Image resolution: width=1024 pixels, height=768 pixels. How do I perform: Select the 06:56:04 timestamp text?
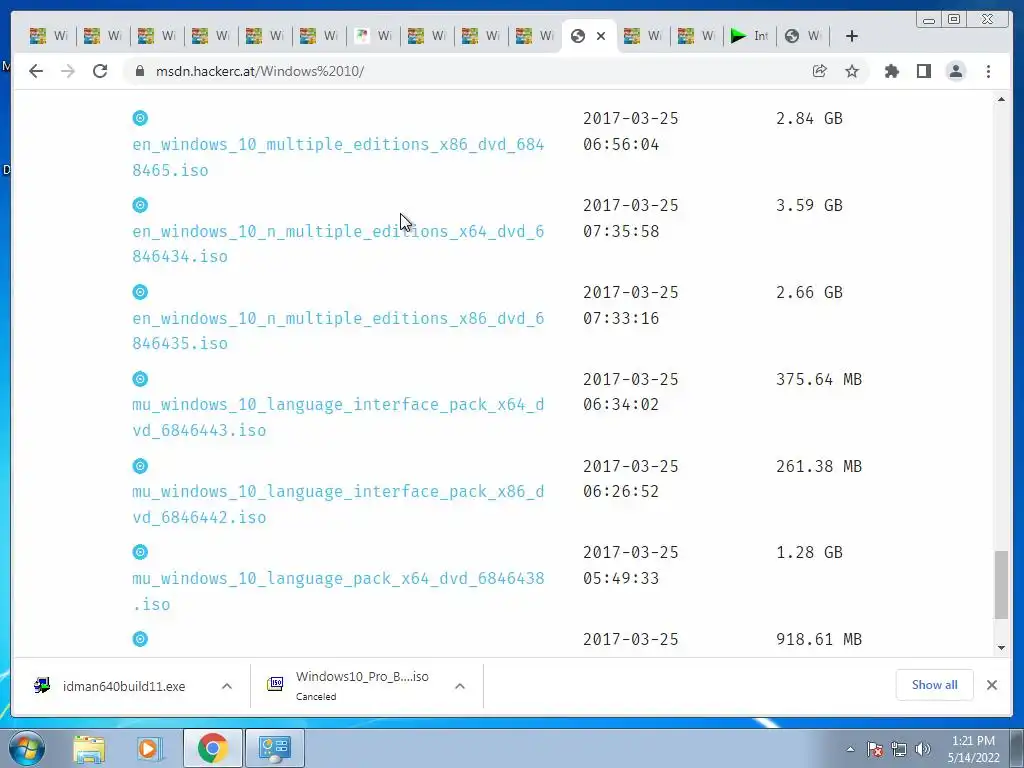pos(621,144)
